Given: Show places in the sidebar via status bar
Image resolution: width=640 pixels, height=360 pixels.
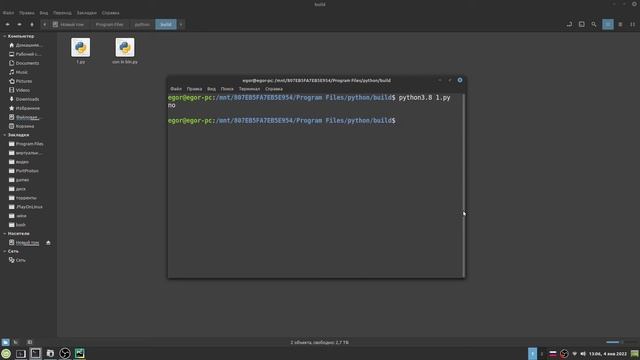Looking at the screenshot, I should point(5,342).
